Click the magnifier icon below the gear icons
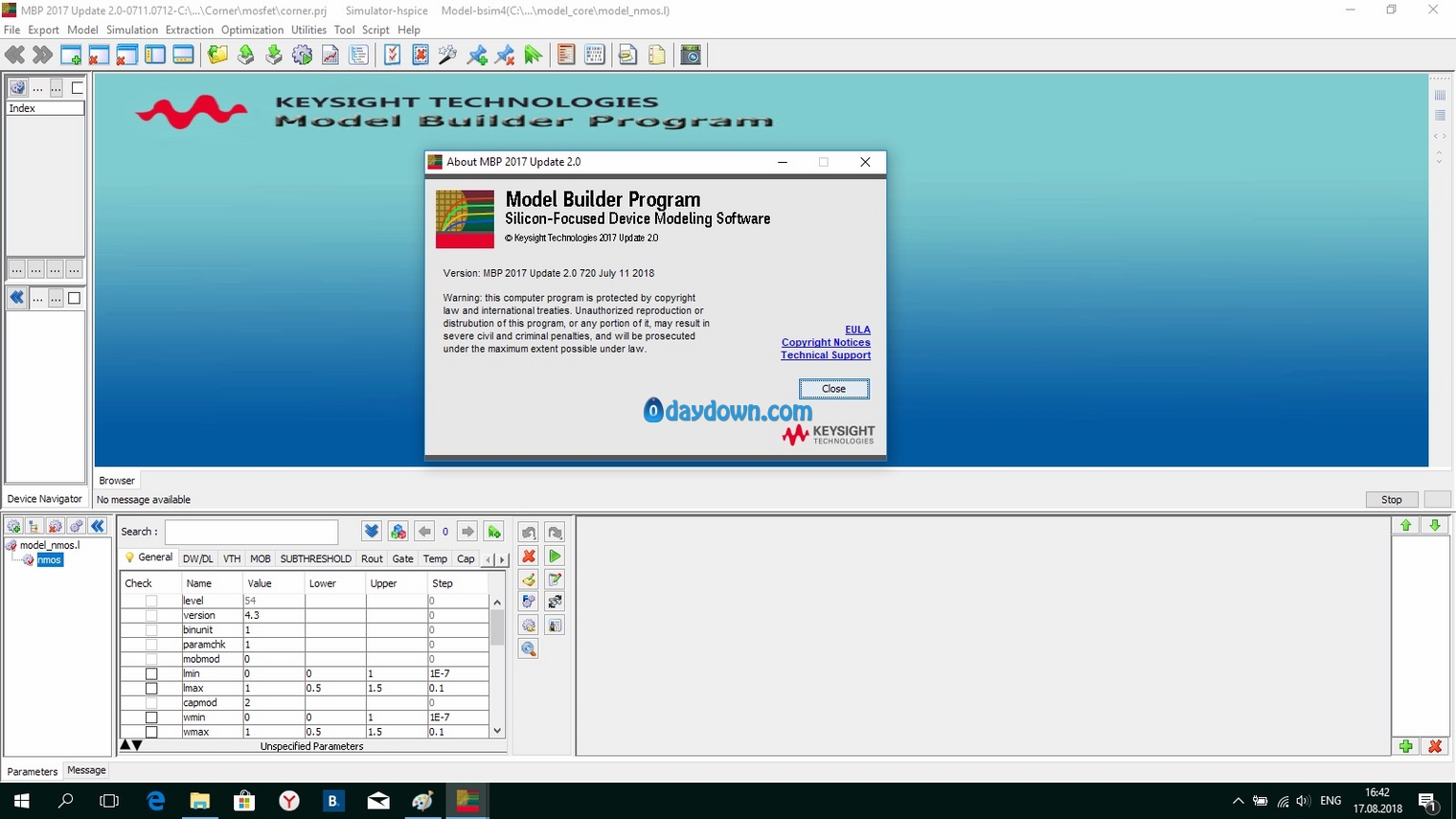 pos(528,648)
